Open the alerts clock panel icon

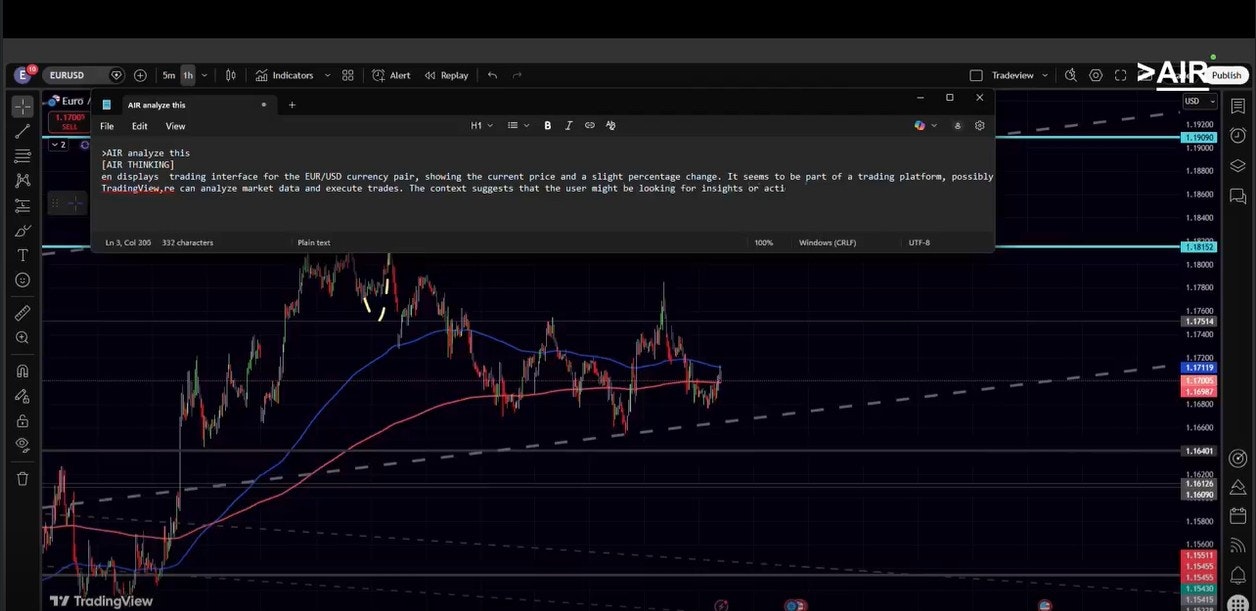1238,136
